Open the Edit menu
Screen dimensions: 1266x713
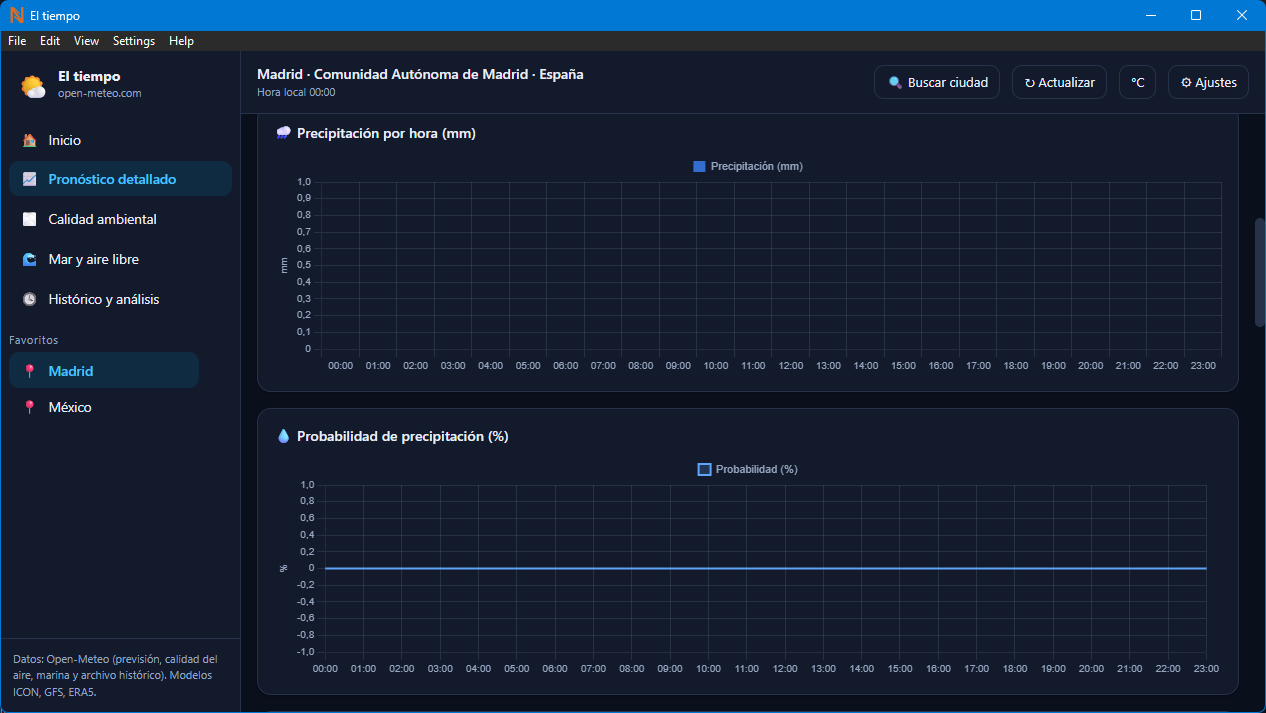[50, 41]
